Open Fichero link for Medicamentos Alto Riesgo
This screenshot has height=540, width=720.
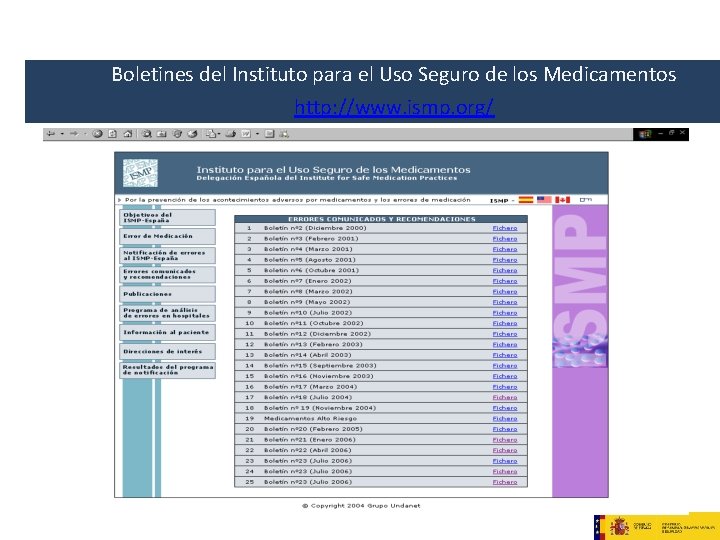coord(505,418)
